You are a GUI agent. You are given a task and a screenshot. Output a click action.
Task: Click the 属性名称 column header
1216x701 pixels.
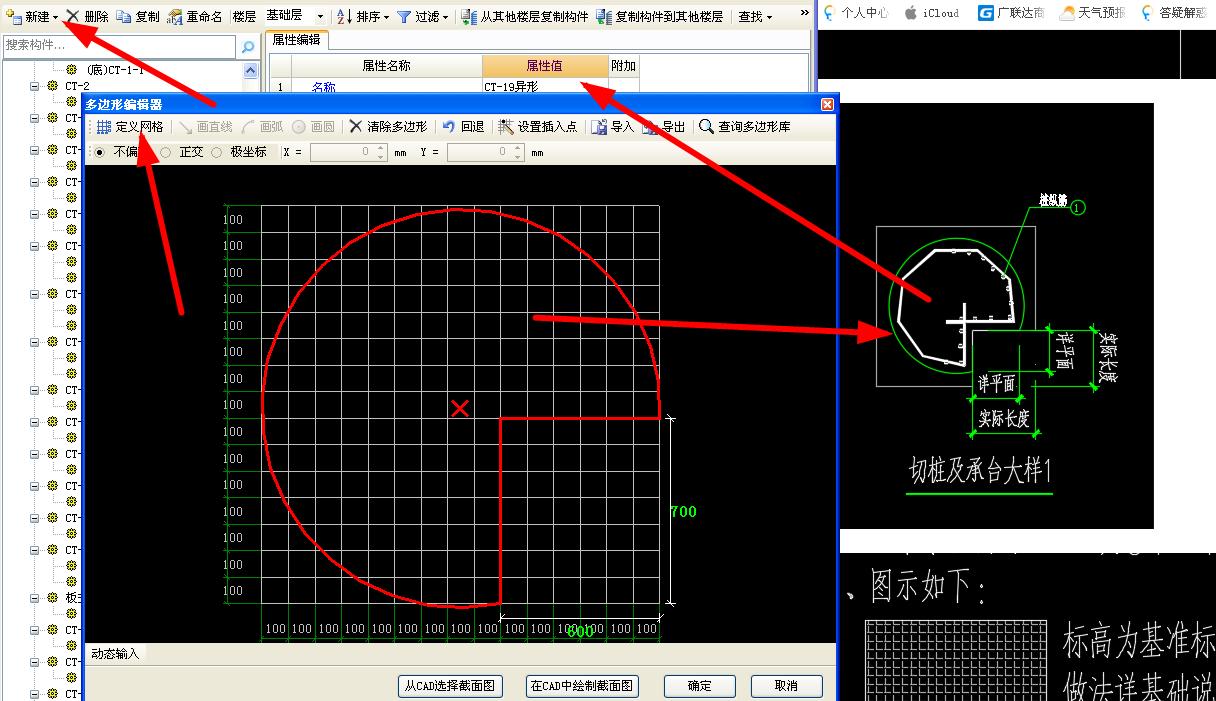click(x=386, y=66)
